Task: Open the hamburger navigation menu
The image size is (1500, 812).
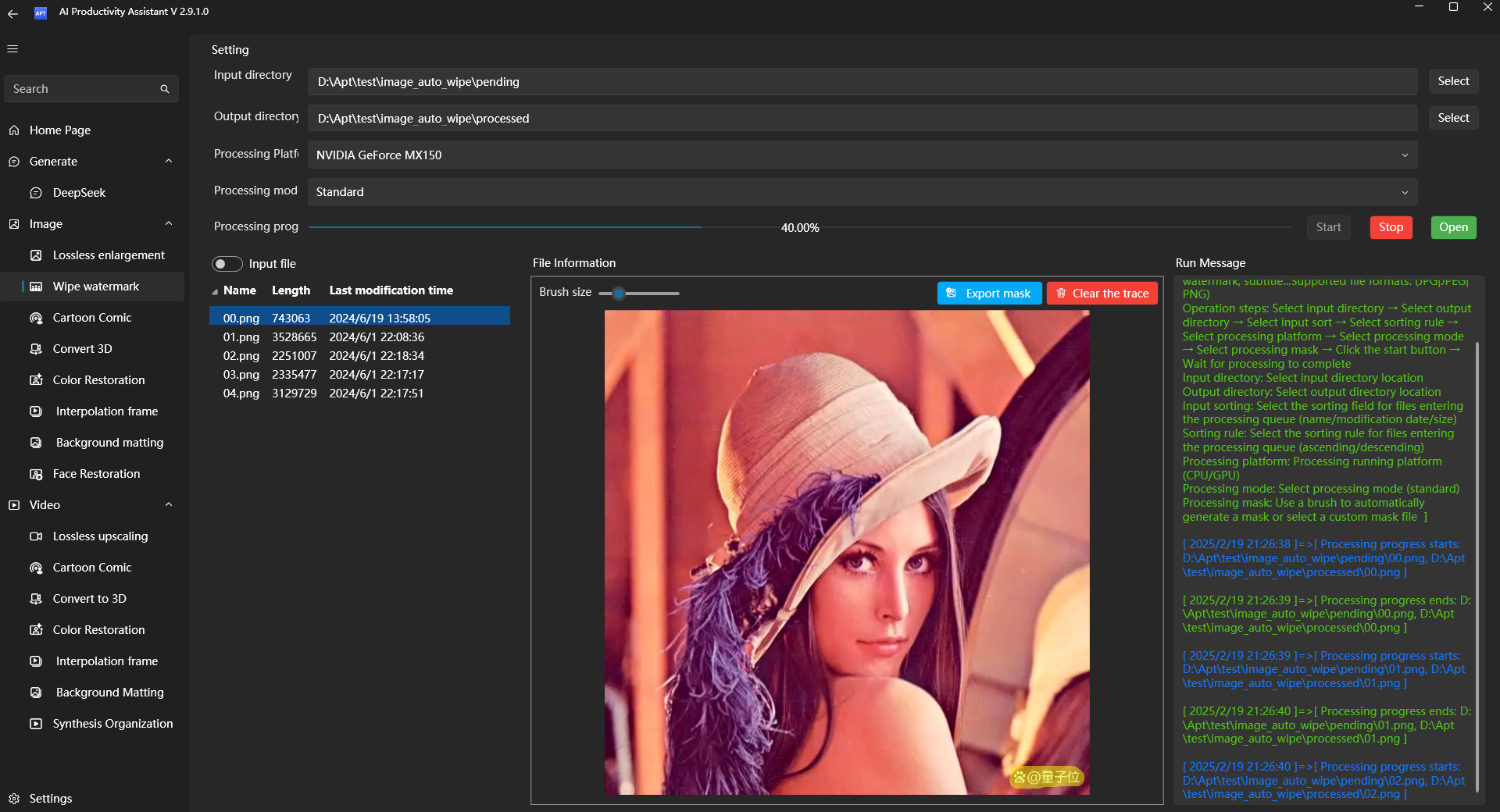Action: [x=12, y=48]
